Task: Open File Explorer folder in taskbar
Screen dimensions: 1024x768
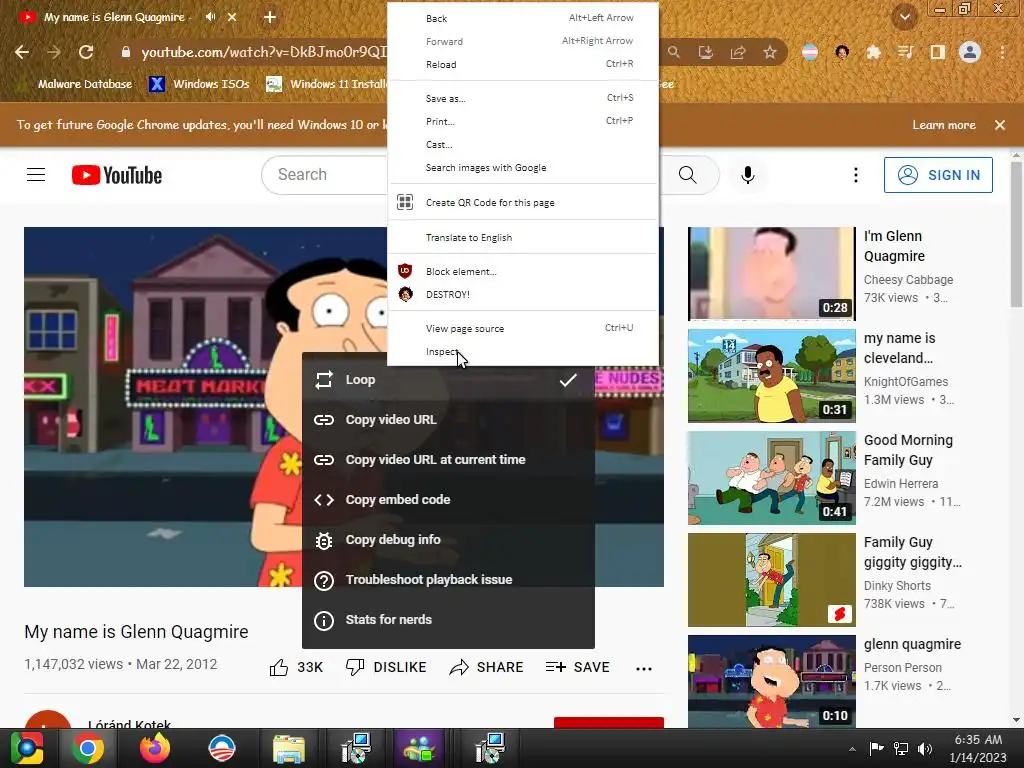Action: pos(289,748)
